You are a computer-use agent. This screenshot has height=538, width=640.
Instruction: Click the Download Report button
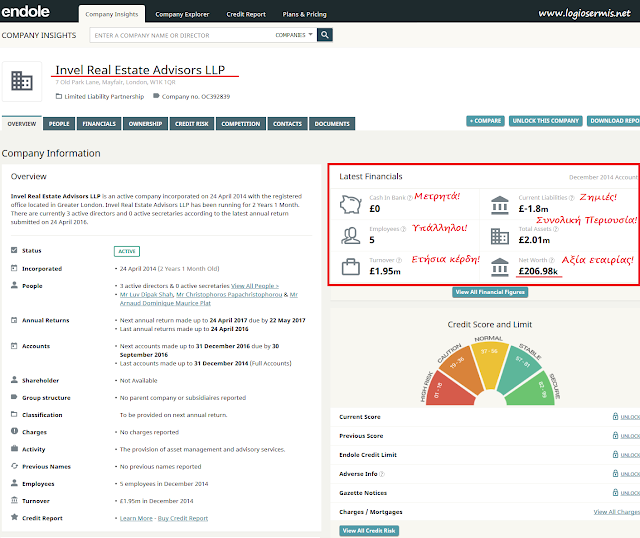614,121
